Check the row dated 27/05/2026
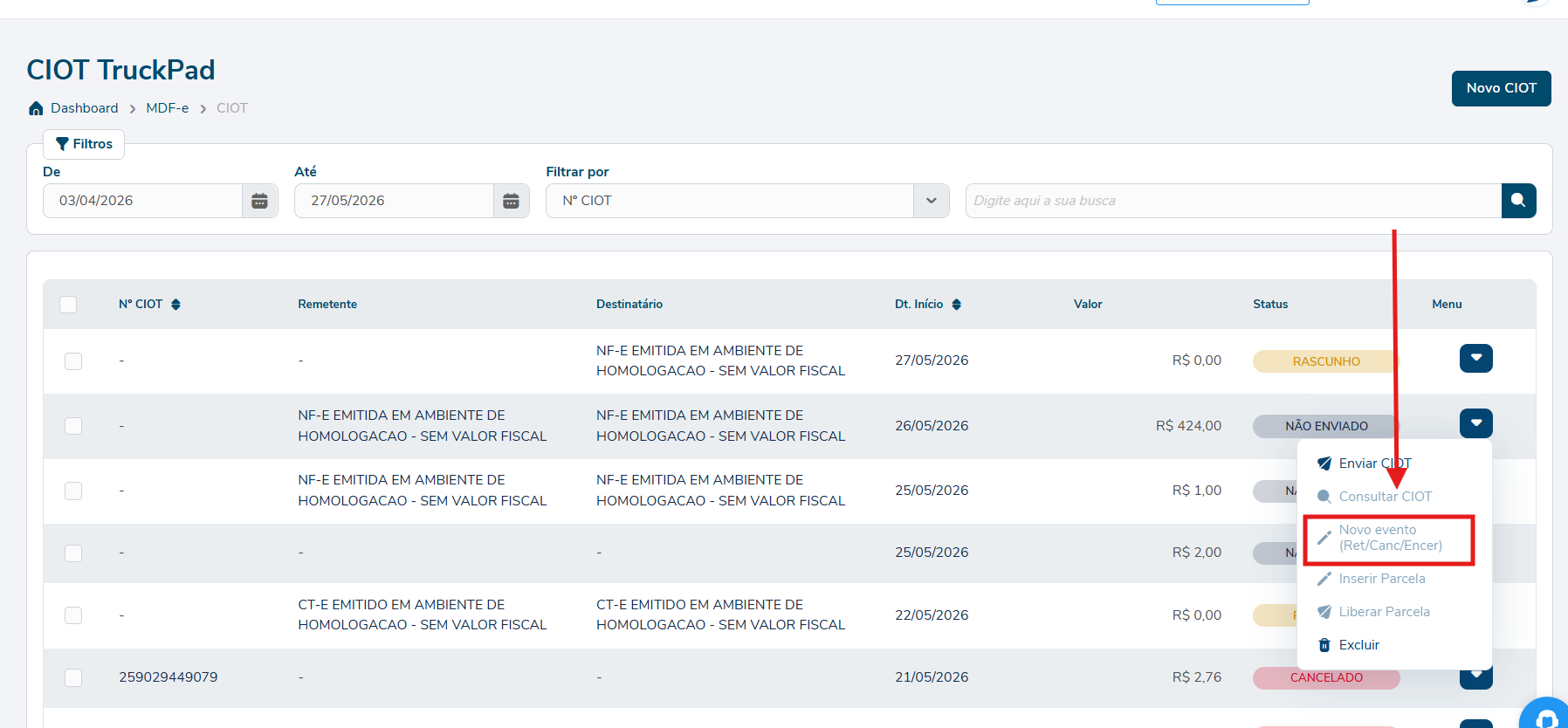This screenshot has width=1568, height=728. click(73, 361)
